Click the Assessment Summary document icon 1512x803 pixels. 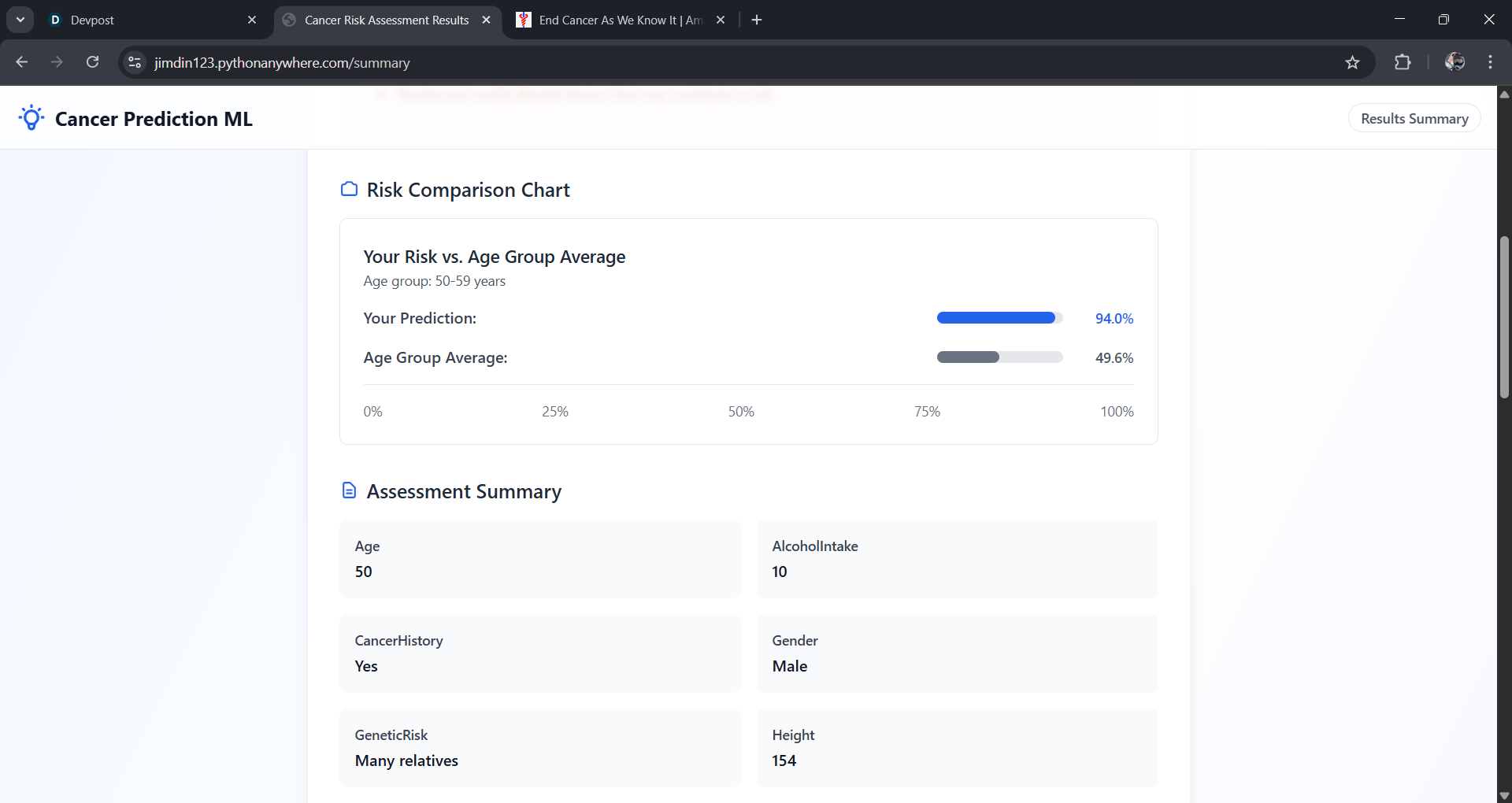tap(349, 490)
